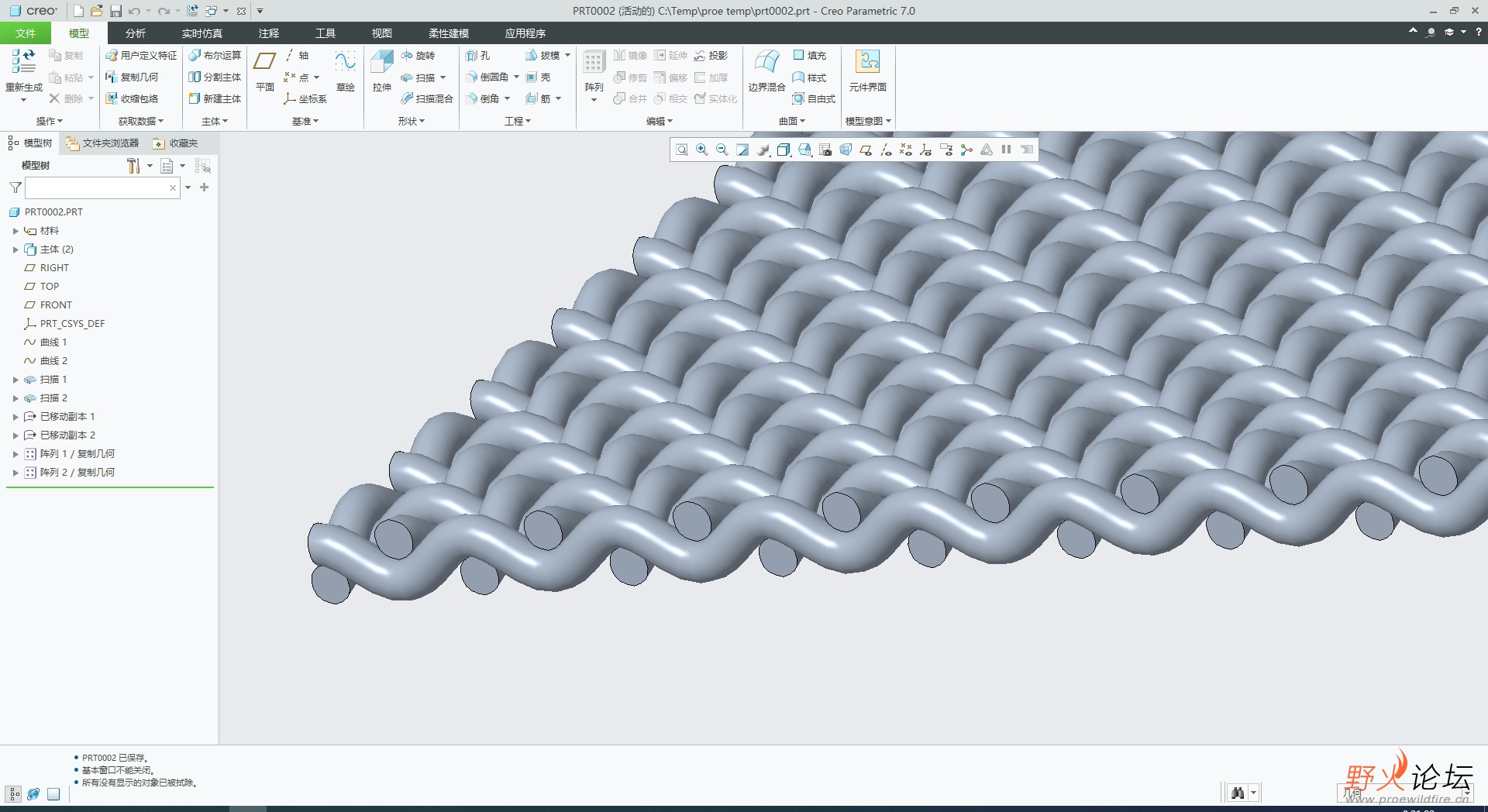The image size is (1488, 812).
Task: Open a file from quick access toolbar
Action: 96,11
